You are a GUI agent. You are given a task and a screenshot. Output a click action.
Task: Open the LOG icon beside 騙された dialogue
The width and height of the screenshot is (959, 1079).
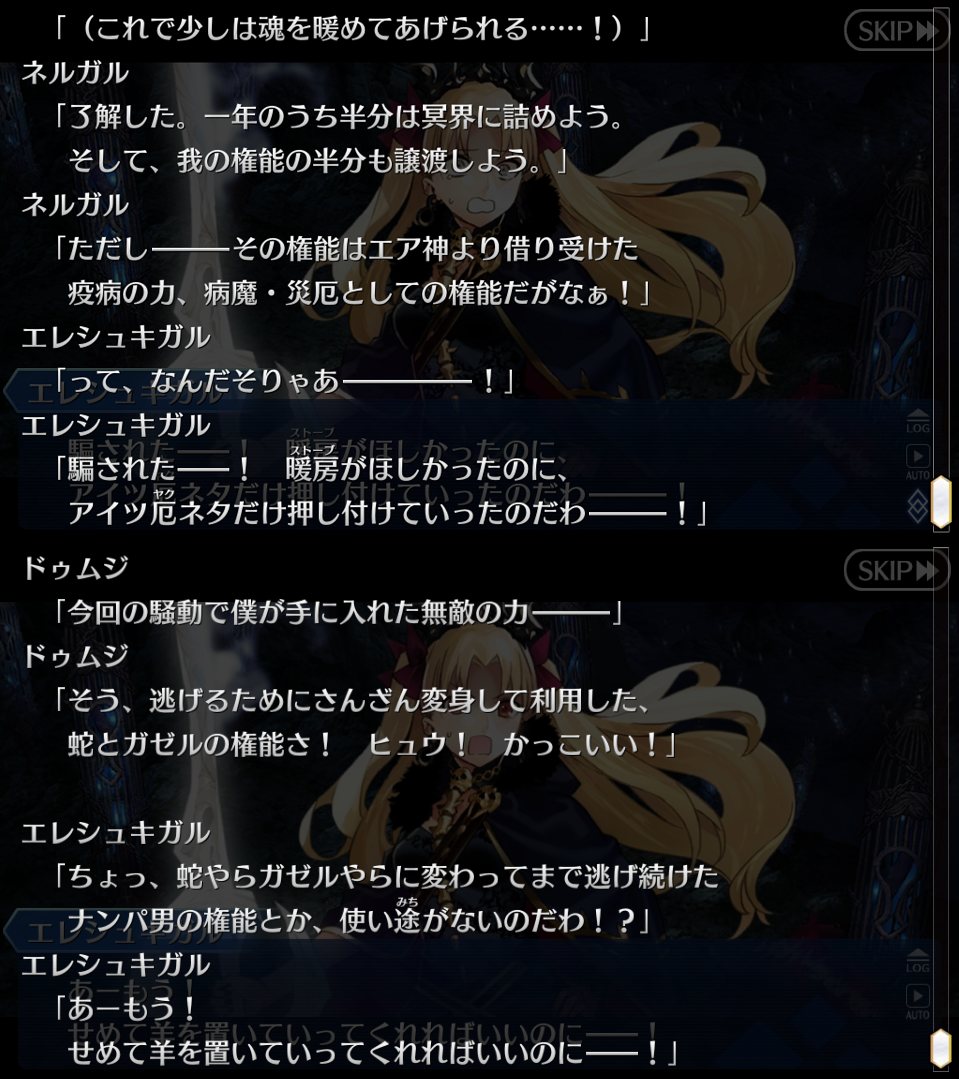918,422
